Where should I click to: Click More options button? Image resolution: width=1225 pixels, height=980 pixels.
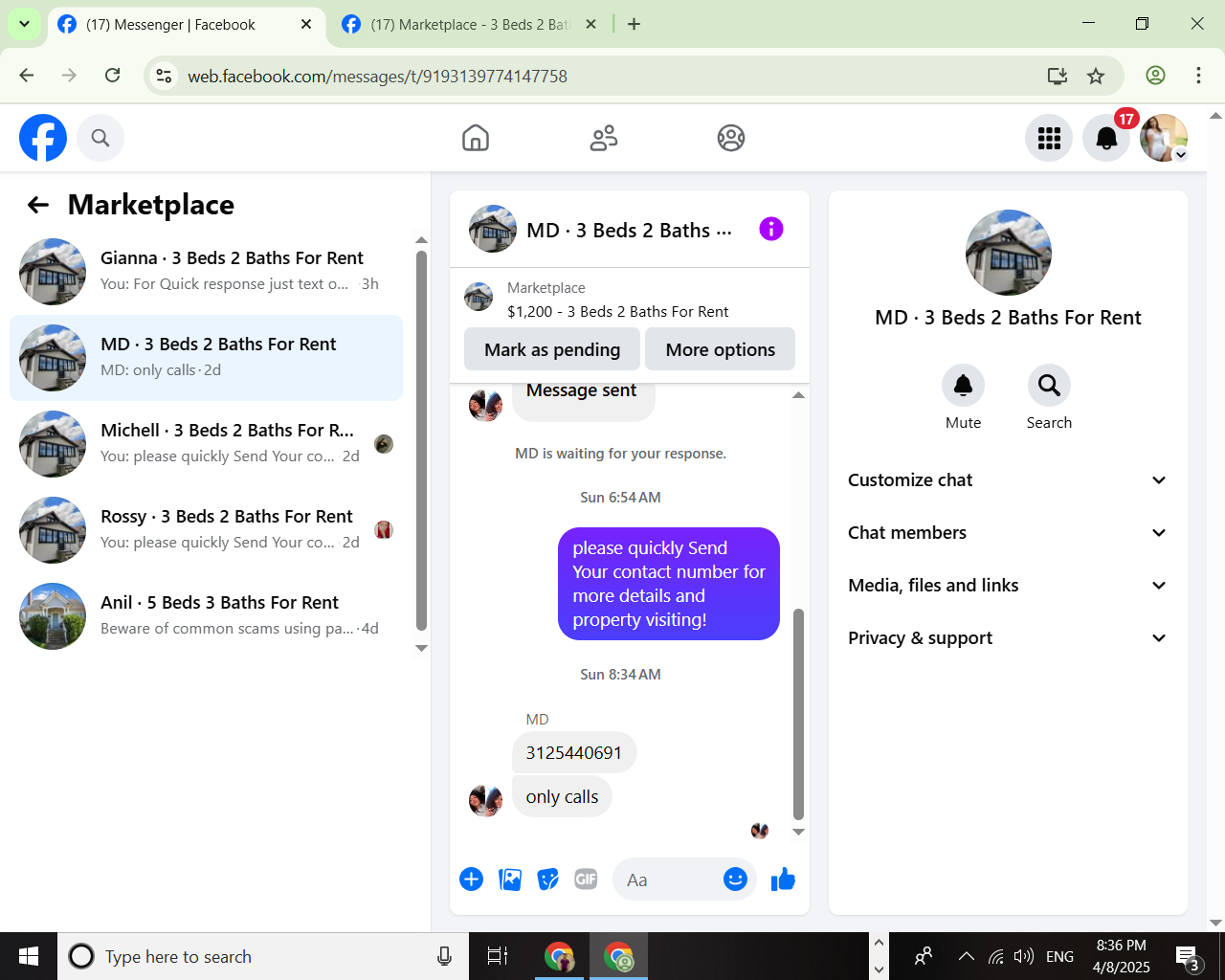point(721,349)
